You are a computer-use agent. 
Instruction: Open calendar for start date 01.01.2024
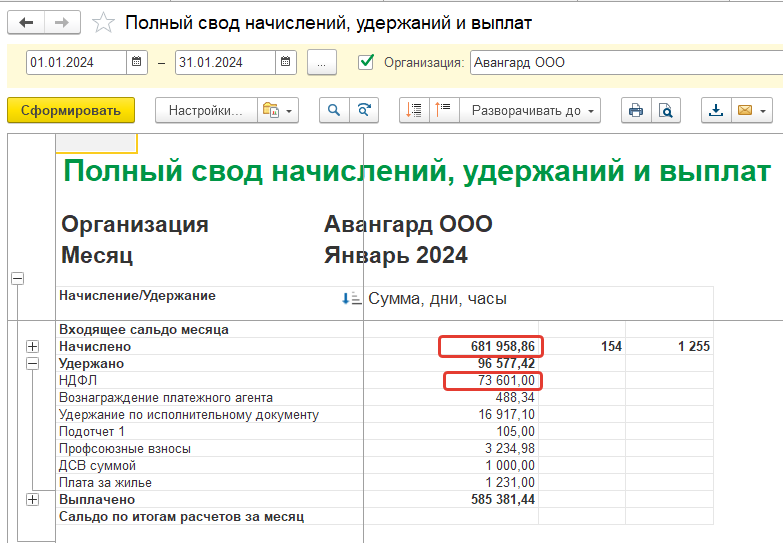[136, 62]
